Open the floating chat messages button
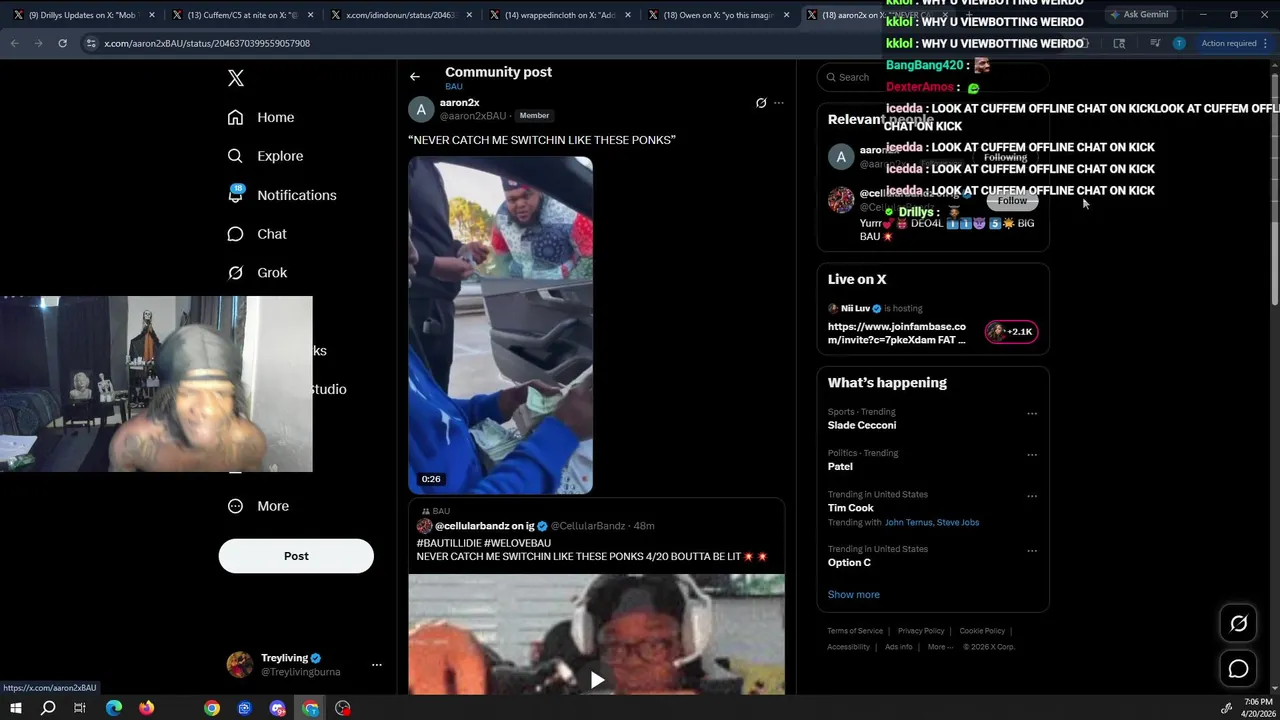 tap(1238, 669)
